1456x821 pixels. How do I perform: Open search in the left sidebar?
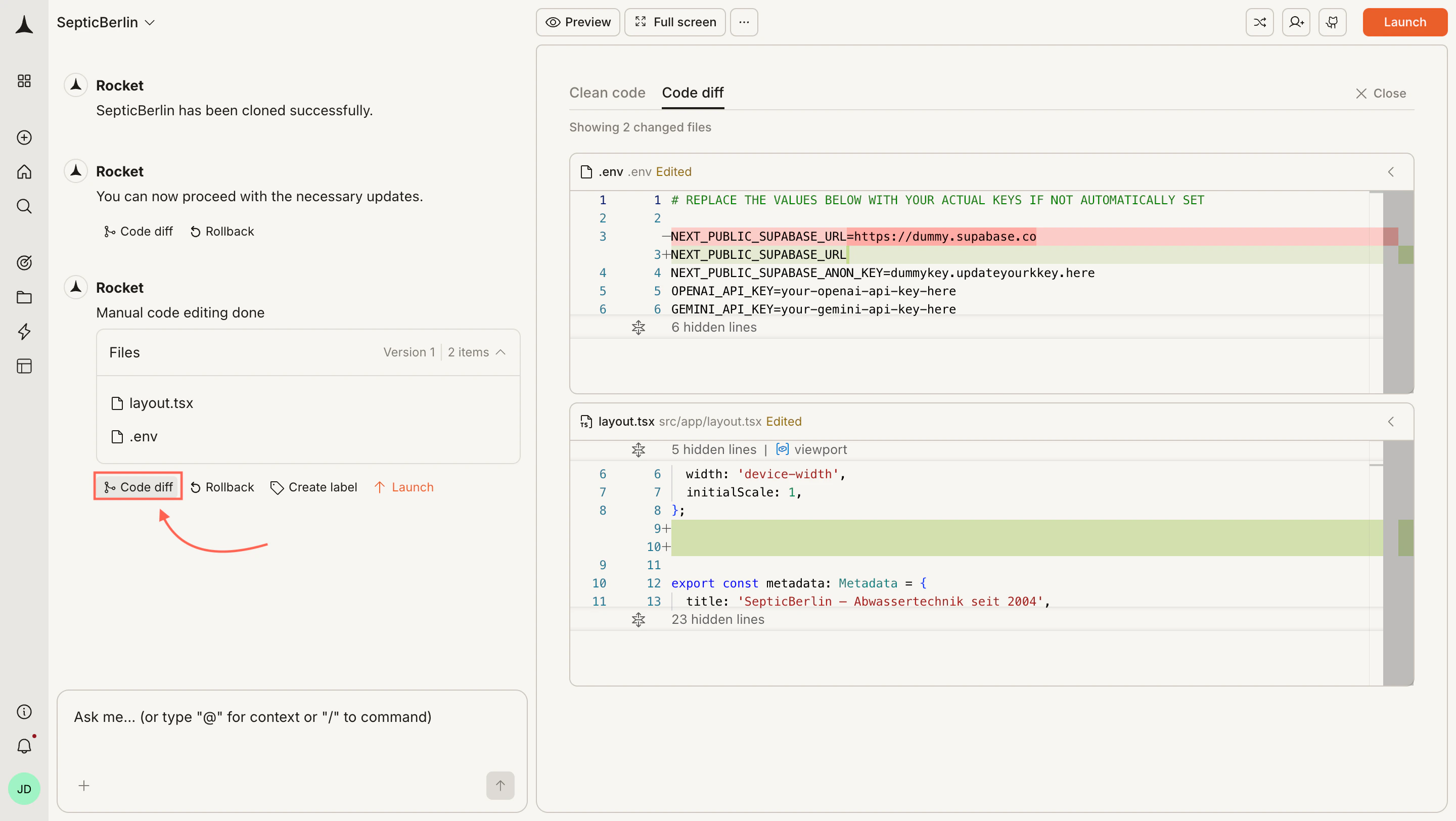point(24,206)
